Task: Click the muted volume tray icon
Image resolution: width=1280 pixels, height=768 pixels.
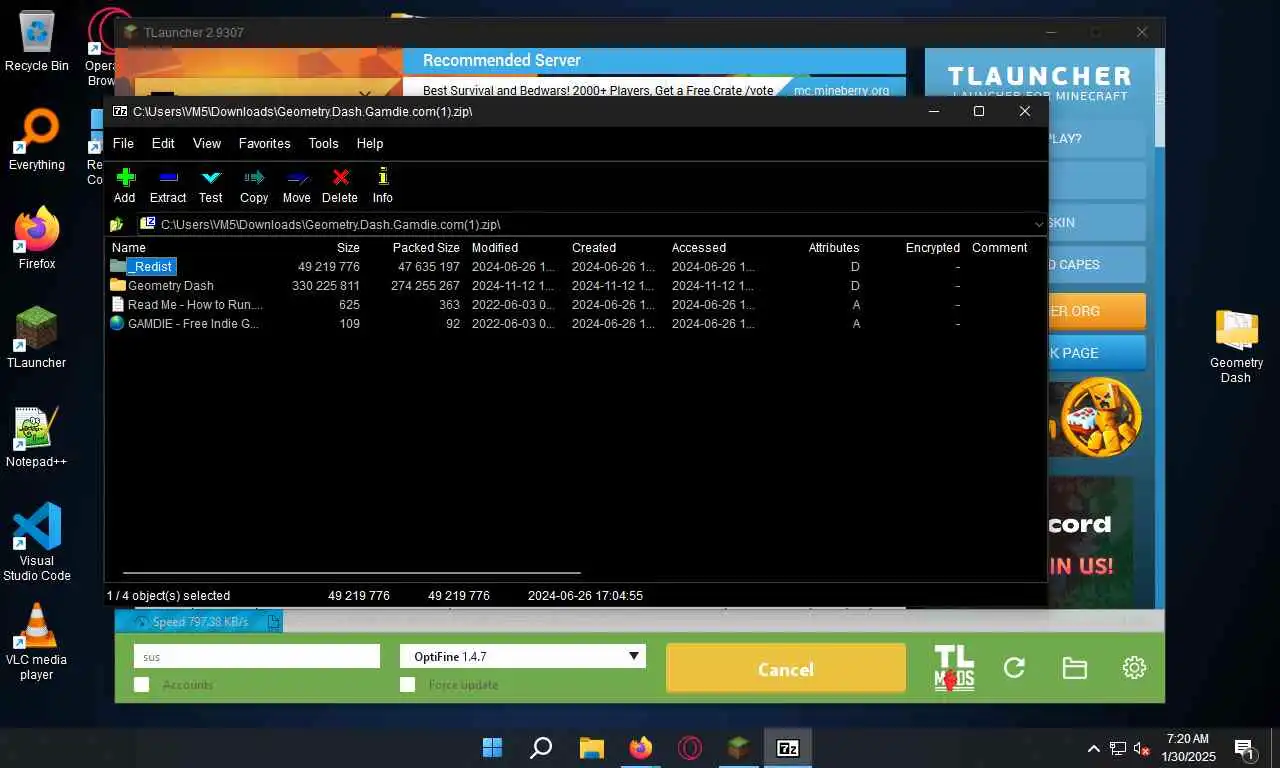Action: (1141, 748)
